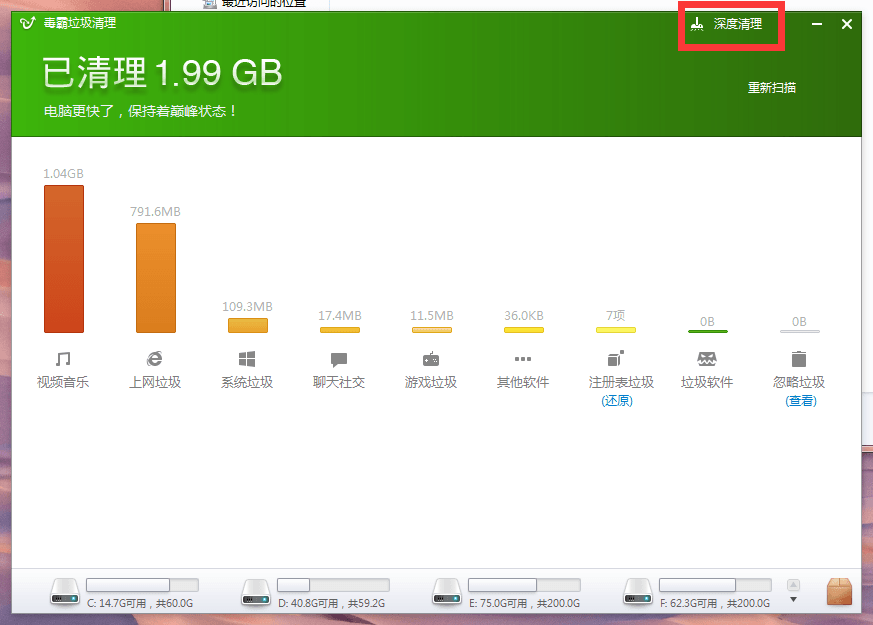Click the 系统垃圾 Windows logo icon
Screen dimensions: 873x625
247,358
